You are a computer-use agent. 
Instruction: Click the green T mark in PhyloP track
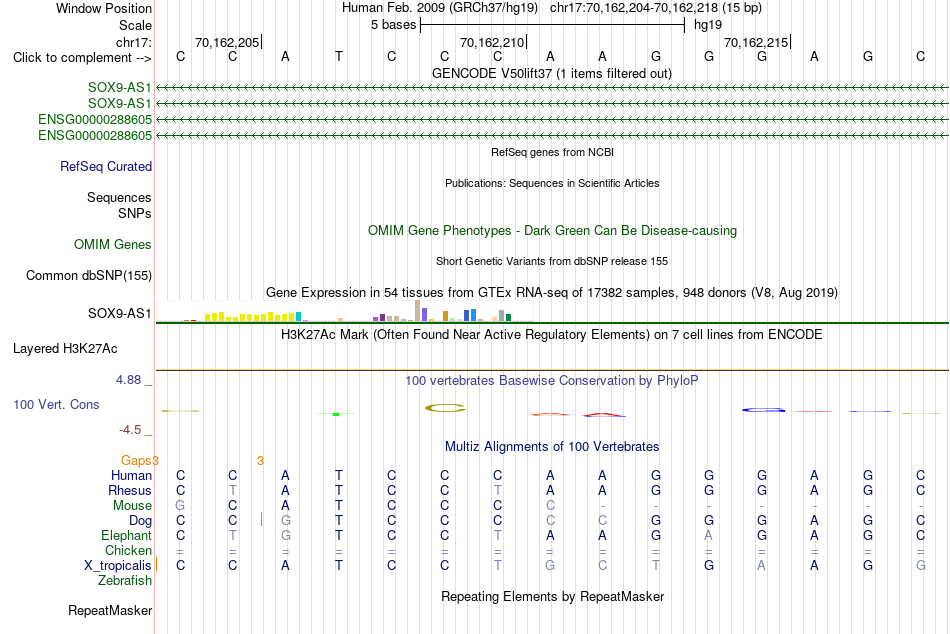pyautogui.click(x=336, y=414)
